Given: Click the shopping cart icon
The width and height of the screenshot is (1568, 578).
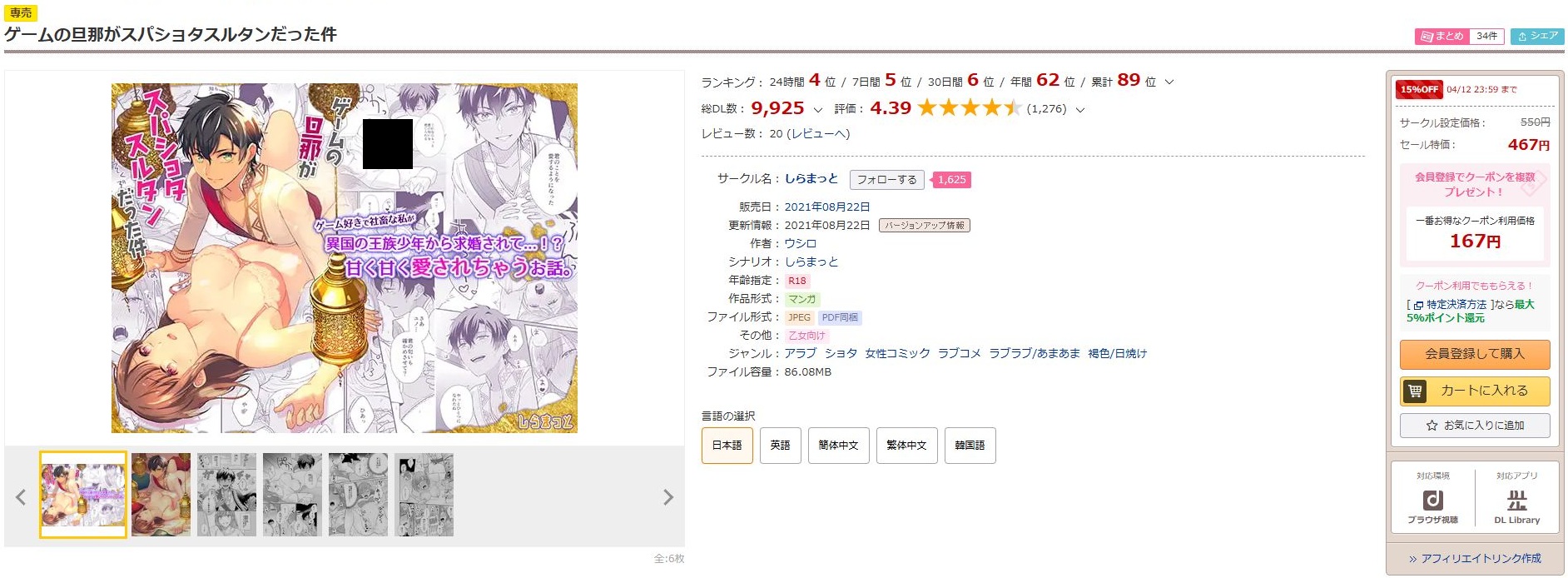Looking at the screenshot, I should (1415, 391).
